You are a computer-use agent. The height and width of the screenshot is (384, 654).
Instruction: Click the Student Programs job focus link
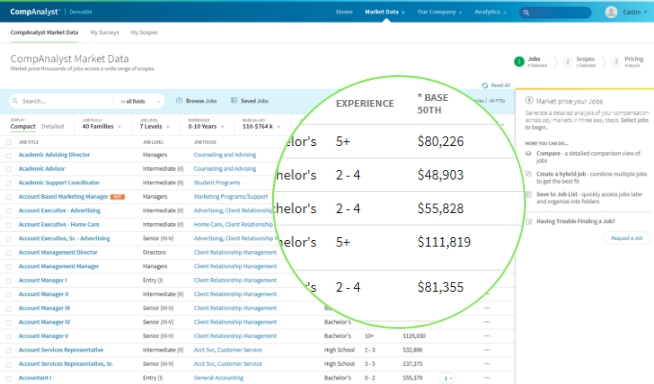[x=217, y=183]
